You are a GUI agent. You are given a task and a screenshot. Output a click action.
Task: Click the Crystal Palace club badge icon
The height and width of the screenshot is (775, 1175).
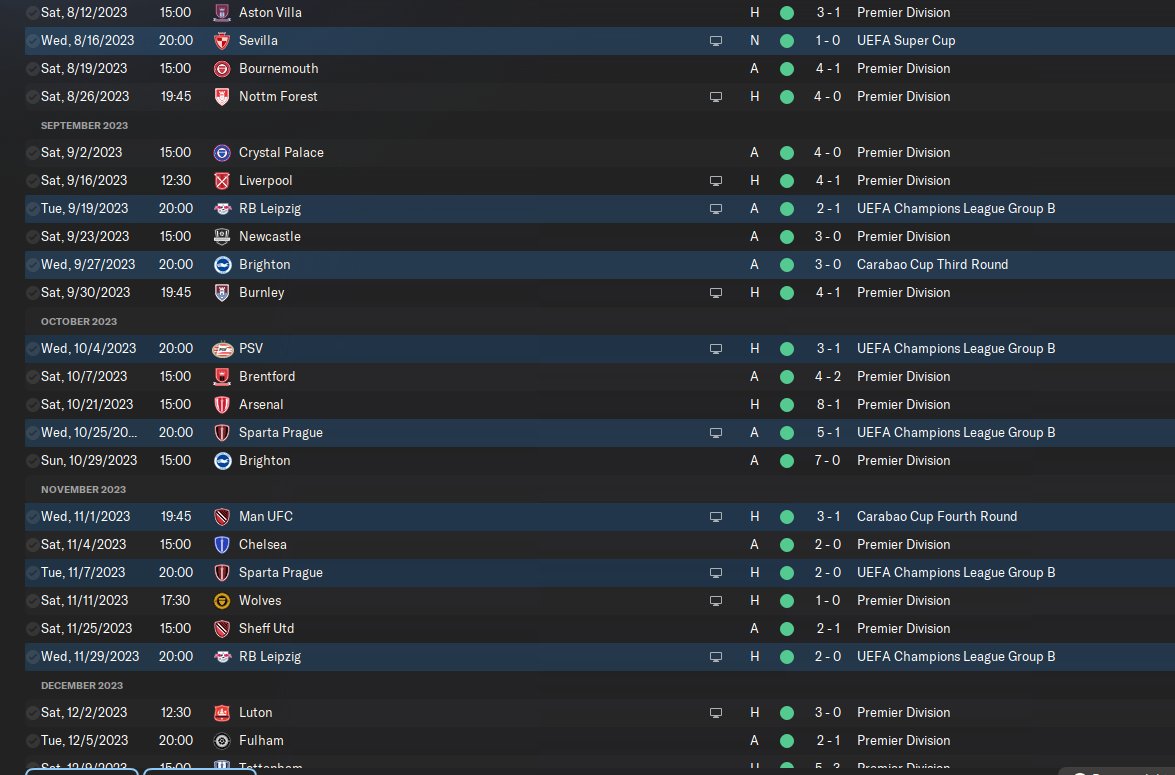click(x=222, y=153)
